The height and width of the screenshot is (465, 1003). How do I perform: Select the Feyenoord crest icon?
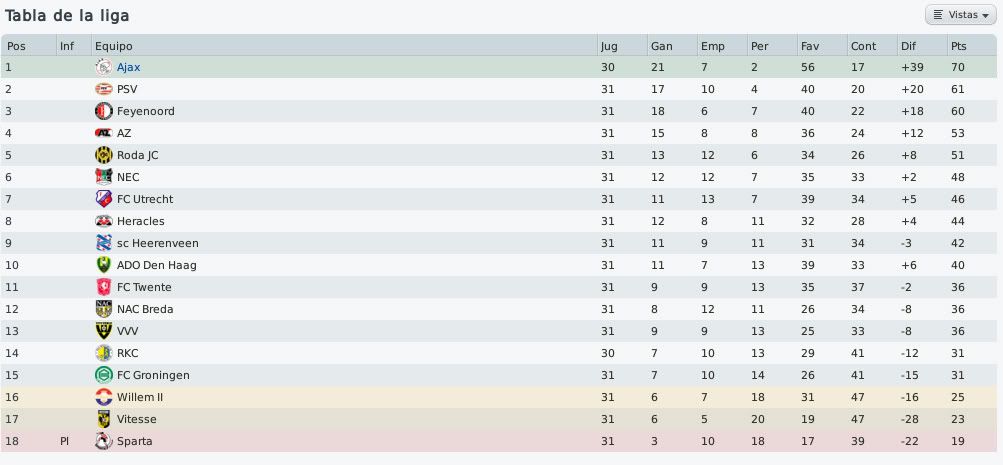[104, 111]
